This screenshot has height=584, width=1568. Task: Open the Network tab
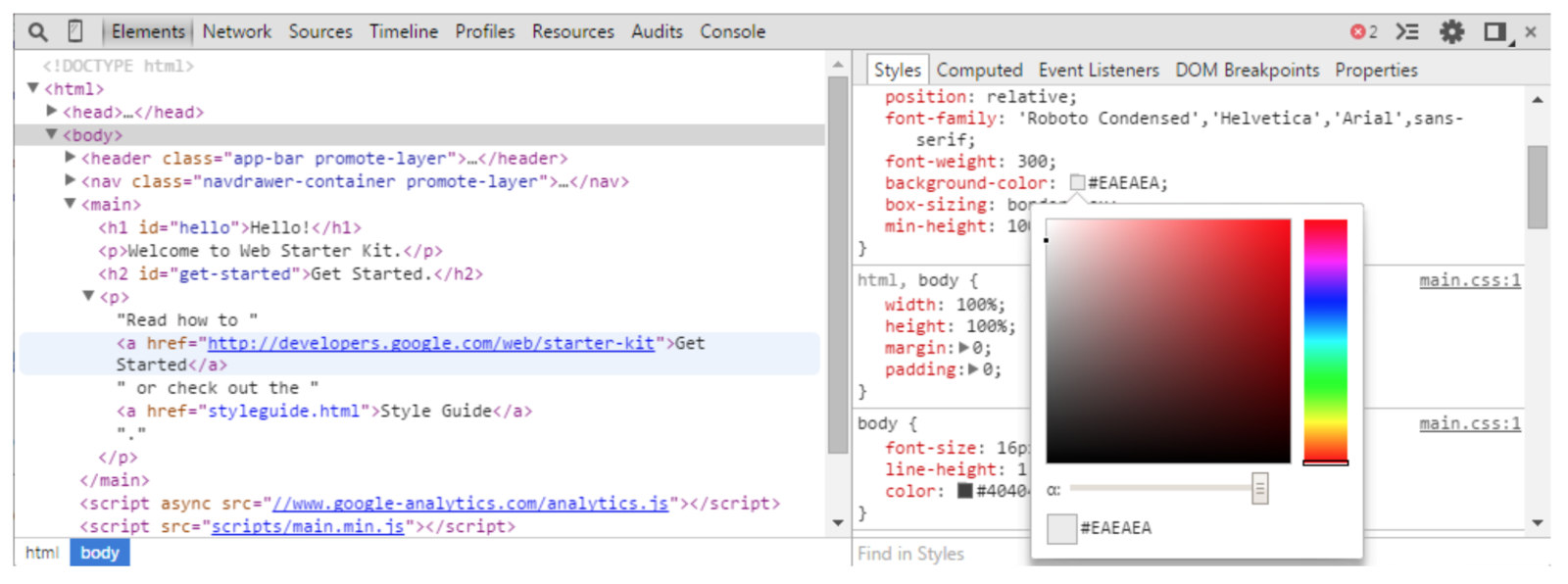(237, 31)
